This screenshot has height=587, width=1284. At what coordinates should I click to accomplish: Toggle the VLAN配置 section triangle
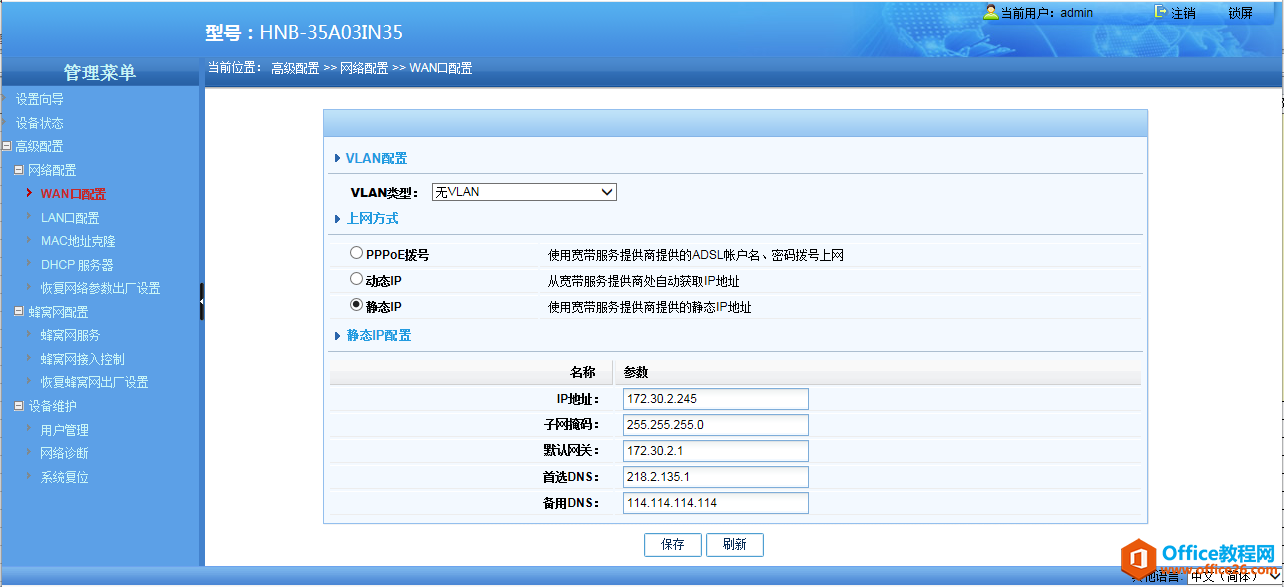pos(337,158)
